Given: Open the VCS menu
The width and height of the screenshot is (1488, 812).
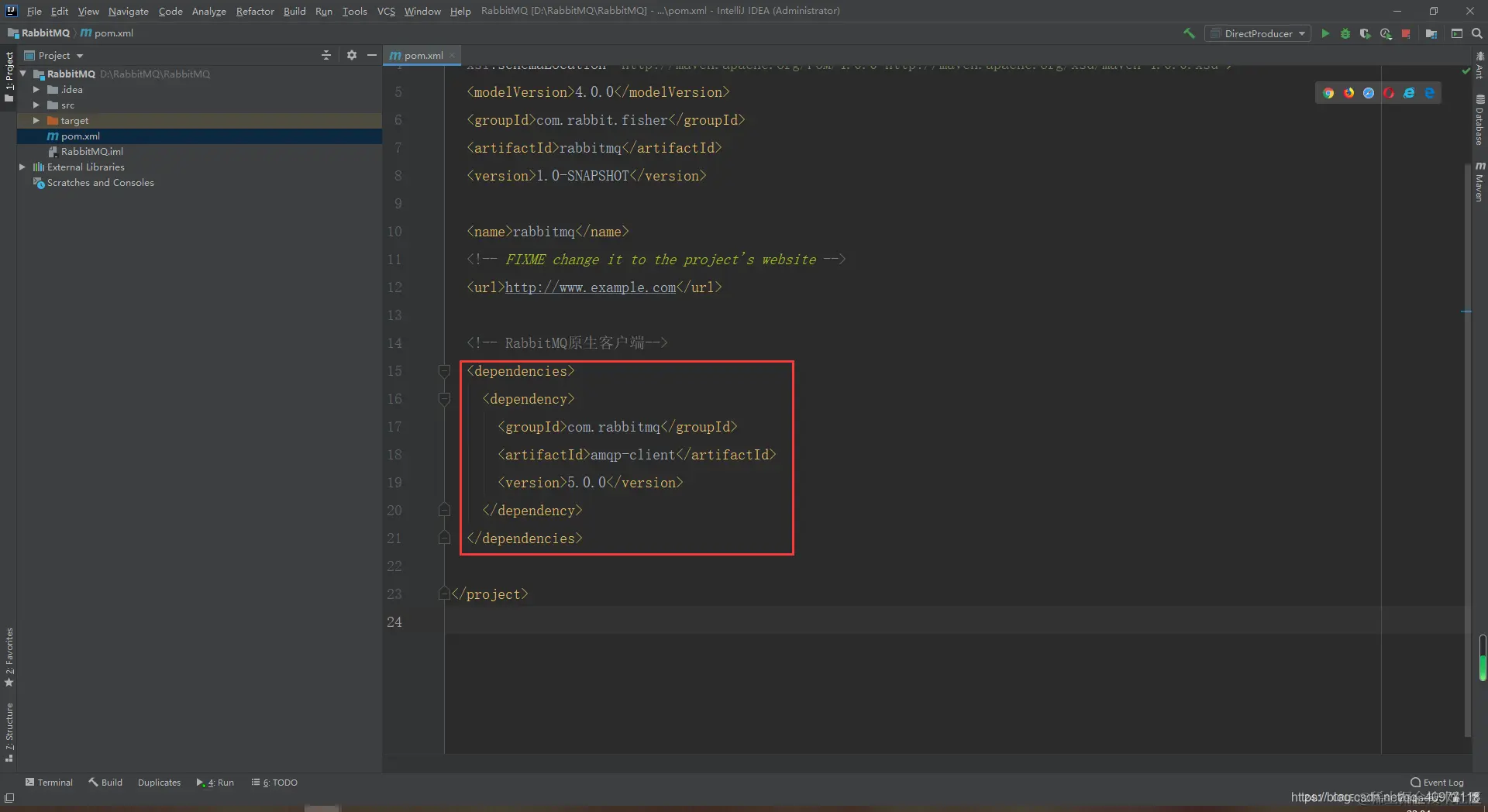Looking at the screenshot, I should click(x=386, y=11).
